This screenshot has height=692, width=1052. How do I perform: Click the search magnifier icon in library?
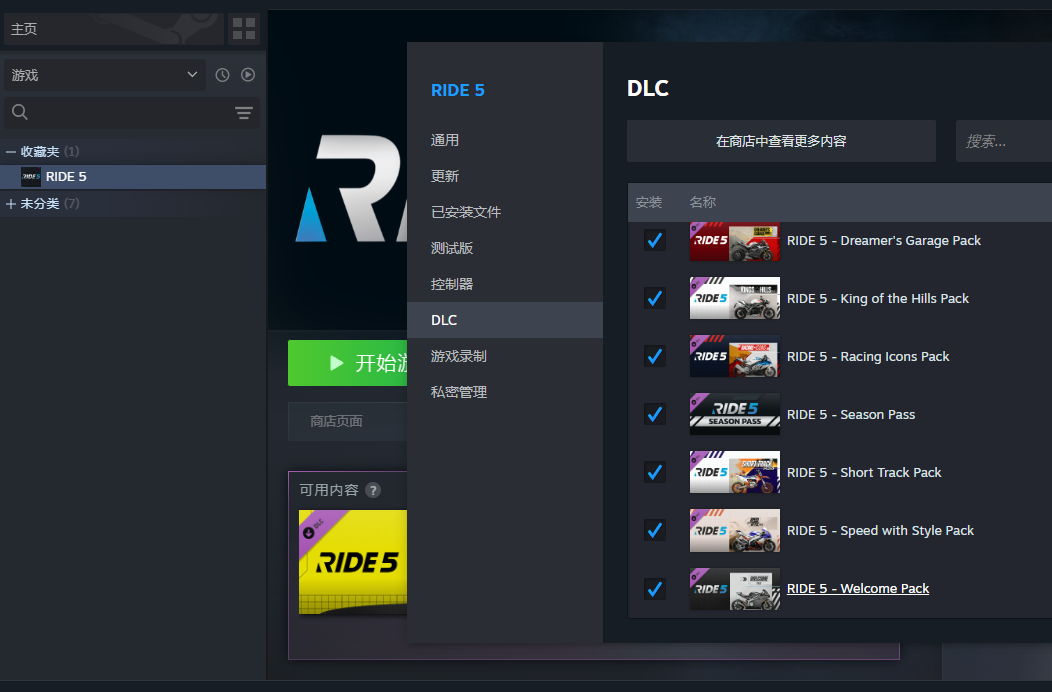click(x=20, y=113)
